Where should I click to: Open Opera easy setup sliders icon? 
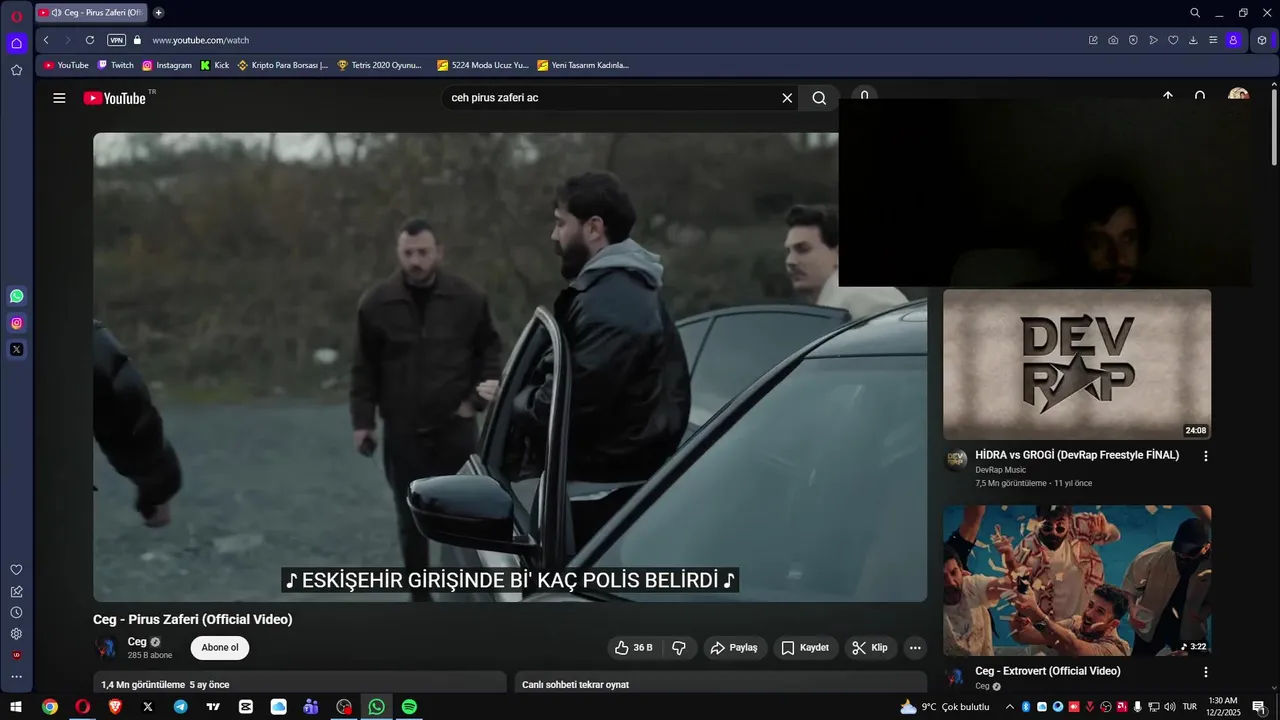[x=1213, y=40]
